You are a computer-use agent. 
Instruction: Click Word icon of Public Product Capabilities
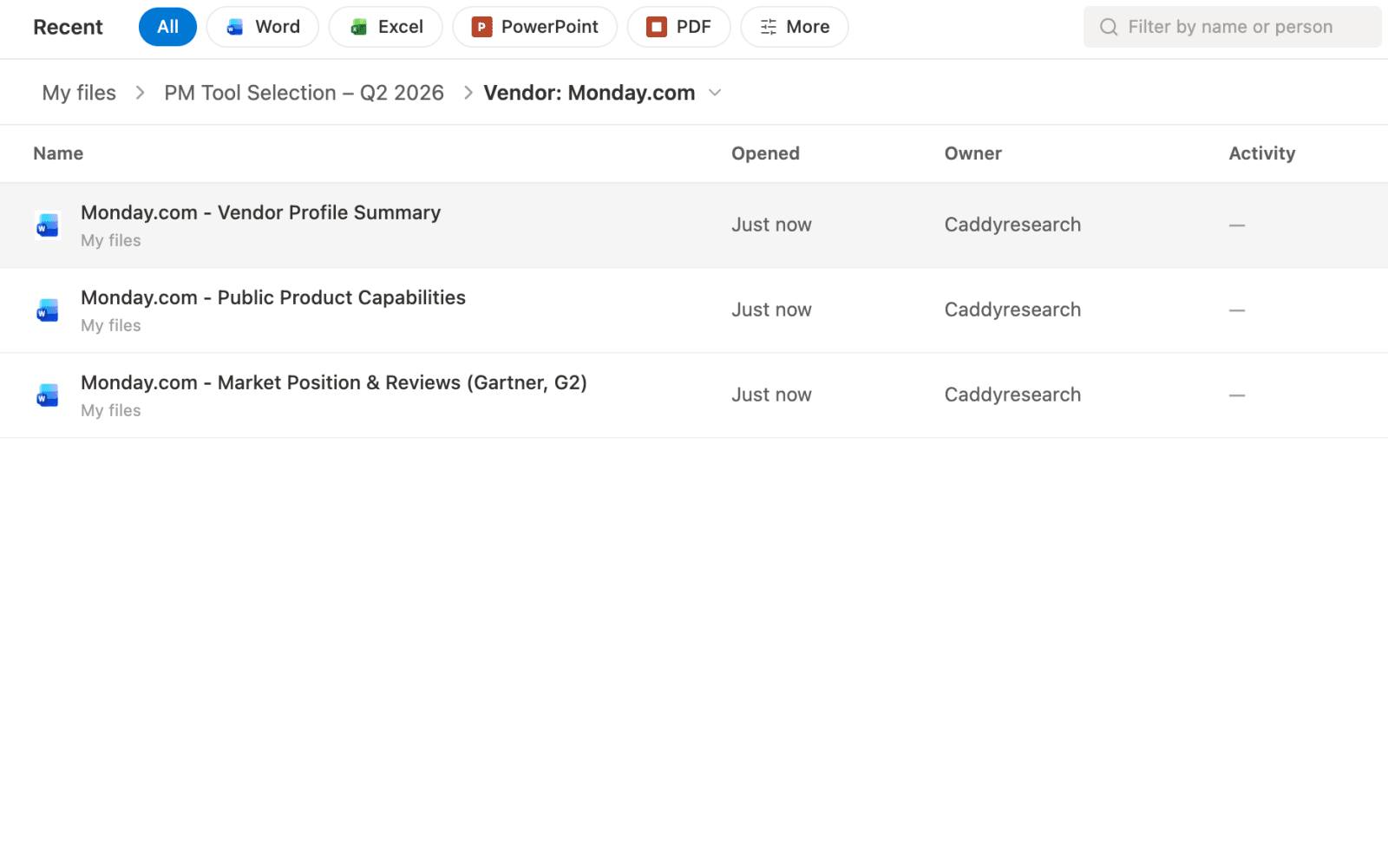coord(48,310)
